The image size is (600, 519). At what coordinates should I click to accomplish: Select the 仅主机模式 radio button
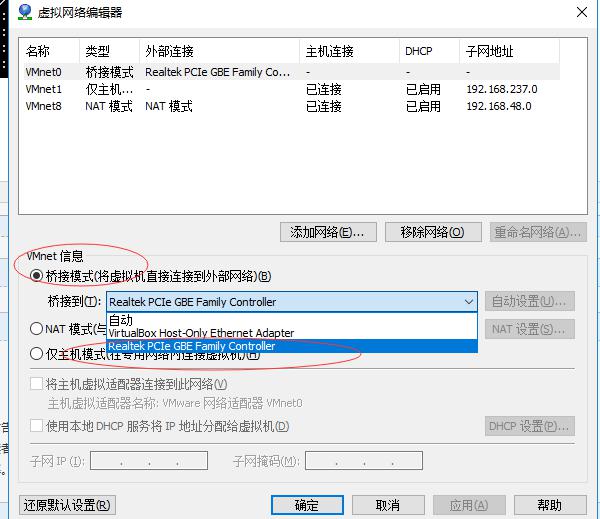[36, 353]
